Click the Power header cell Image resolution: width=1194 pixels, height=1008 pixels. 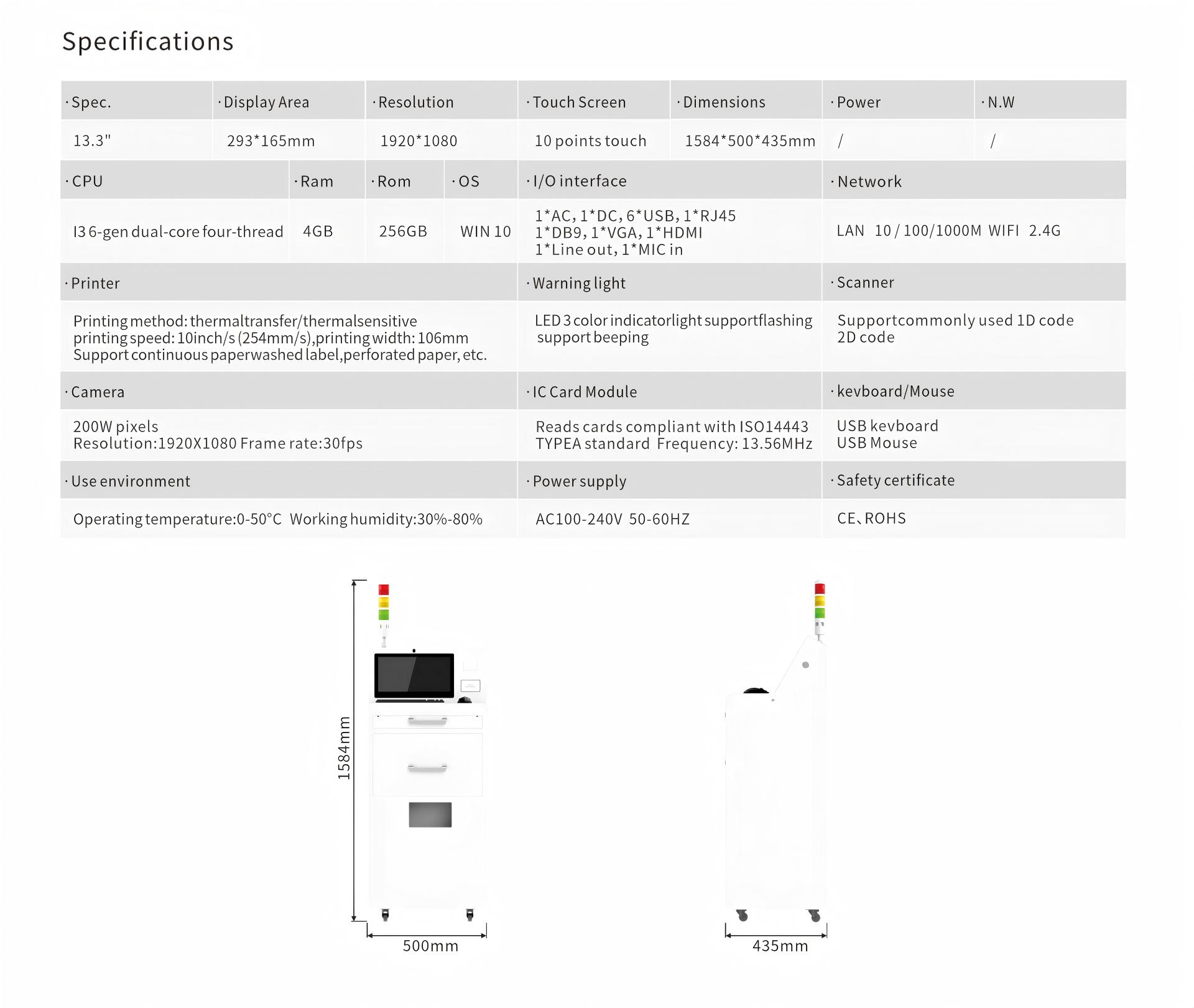[898, 100]
